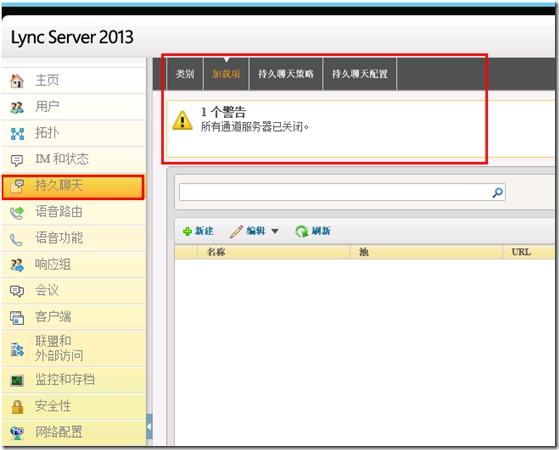Select the phone routing icon for 语音路由
The image size is (559, 450).
click(x=17, y=213)
